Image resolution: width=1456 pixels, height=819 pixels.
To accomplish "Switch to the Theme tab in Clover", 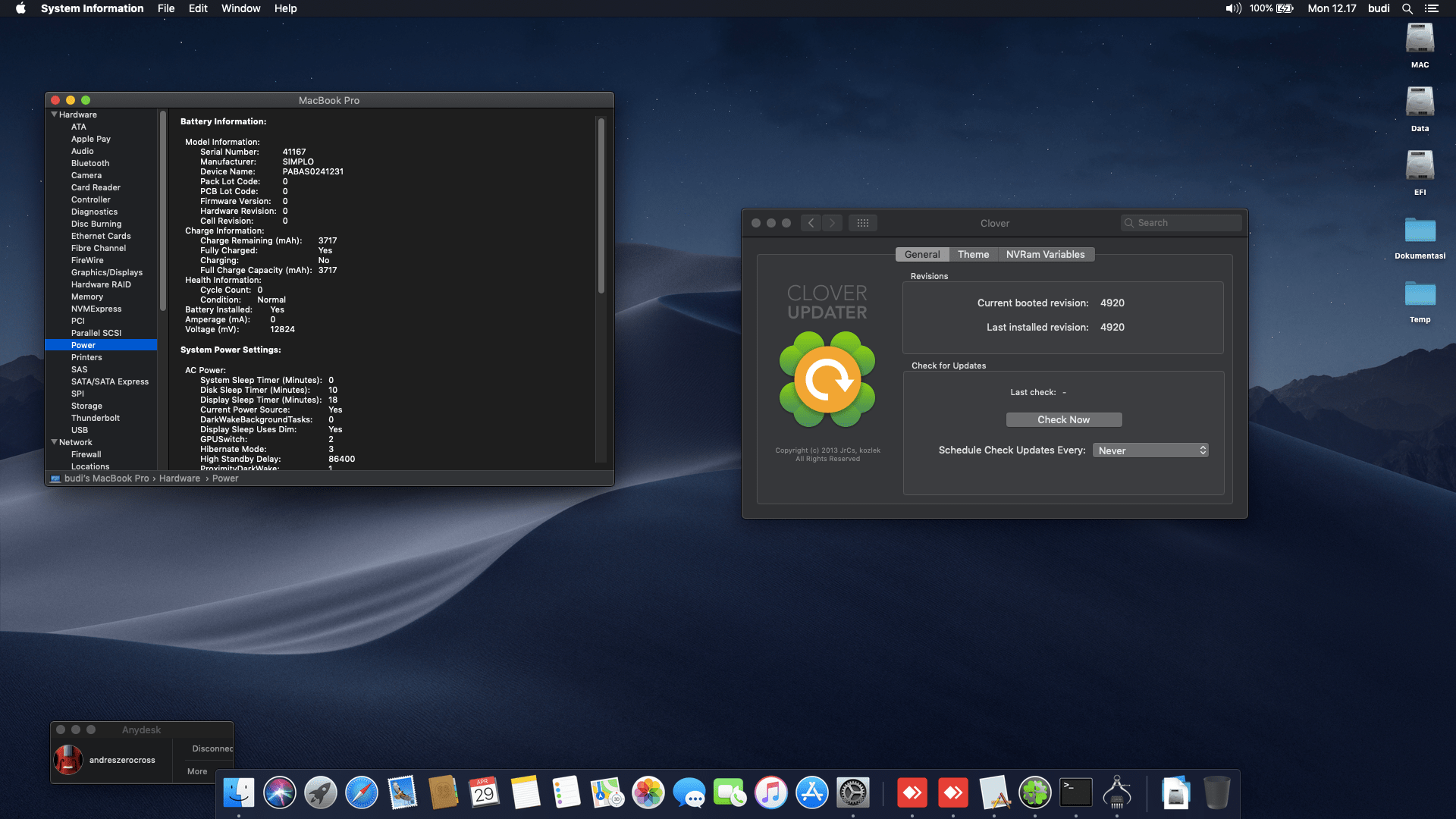I will pos(973,254).
